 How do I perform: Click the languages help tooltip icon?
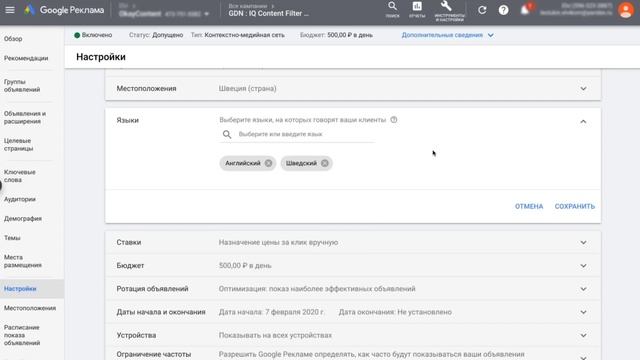(x=394, y=120)
